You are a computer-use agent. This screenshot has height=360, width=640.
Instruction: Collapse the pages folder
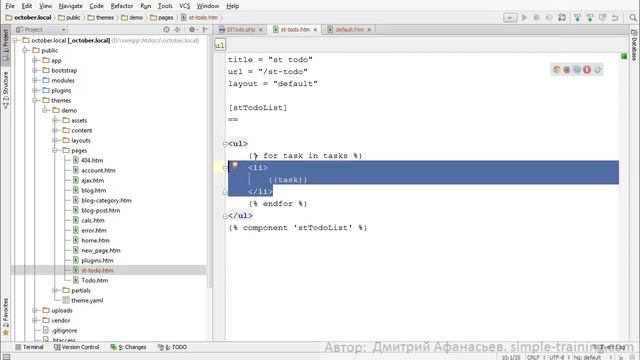point(55,150)
